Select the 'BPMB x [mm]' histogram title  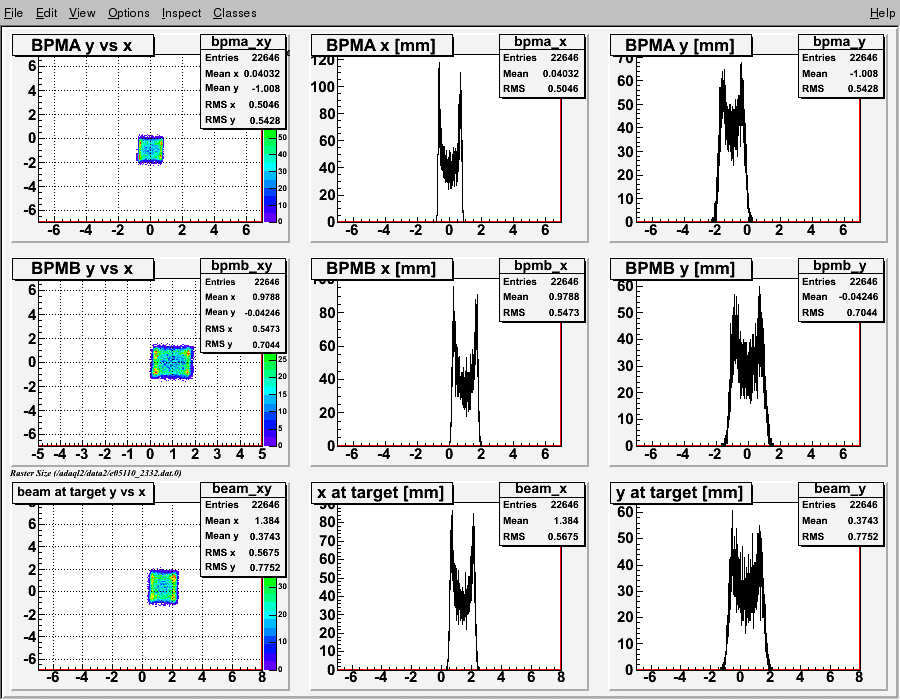coord(381,269)
